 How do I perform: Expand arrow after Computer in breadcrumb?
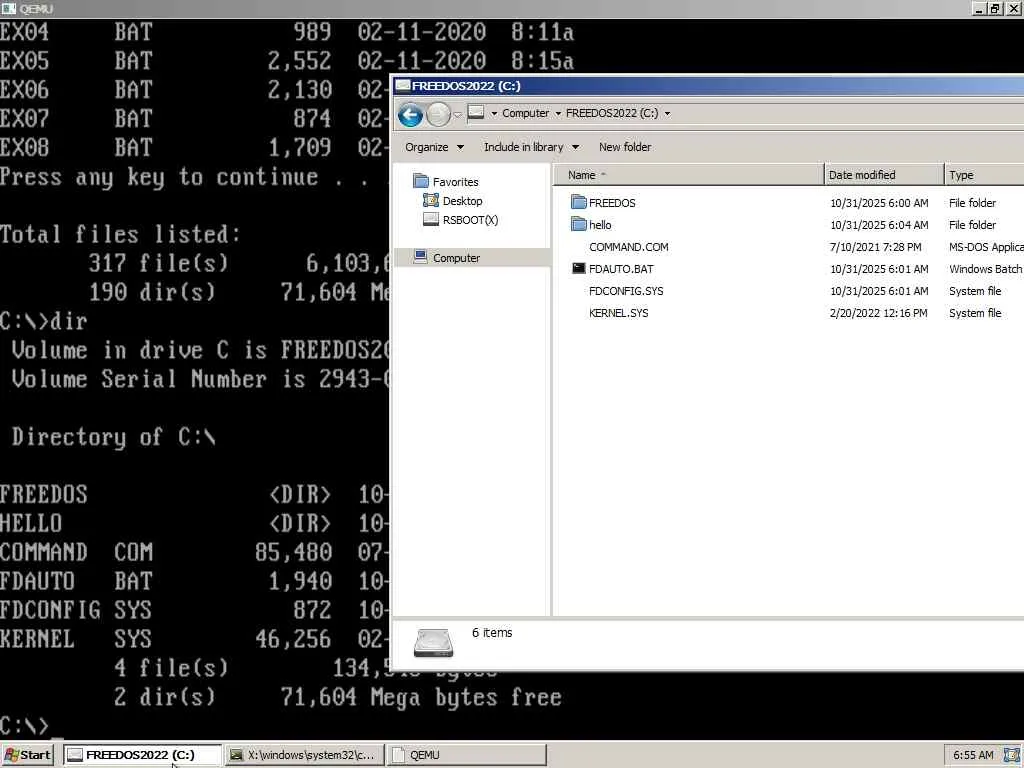tap(558, 114)
